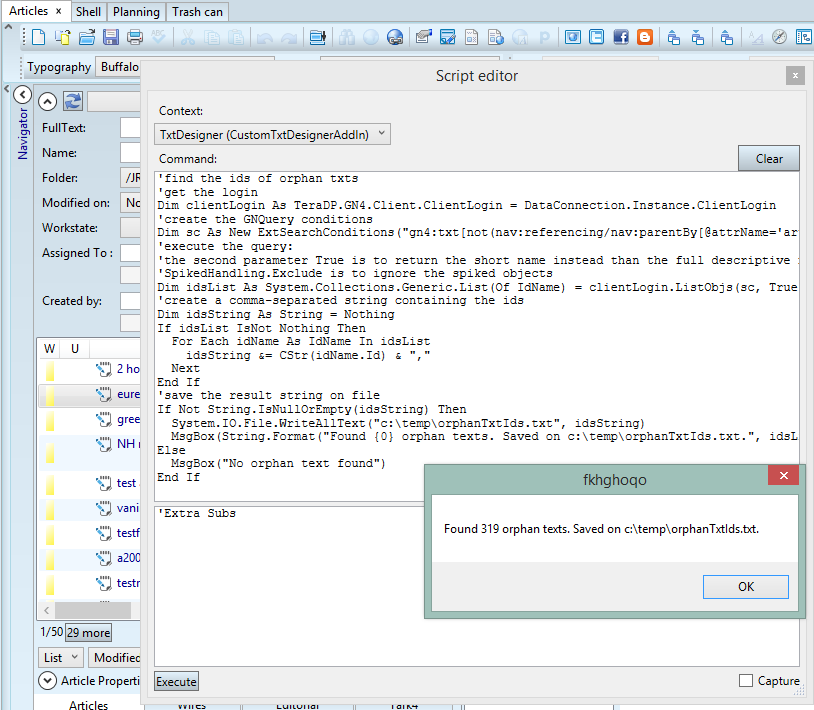Open the Folder field dropdown
This screenshot has width=814, height=710.
(130, 178)
